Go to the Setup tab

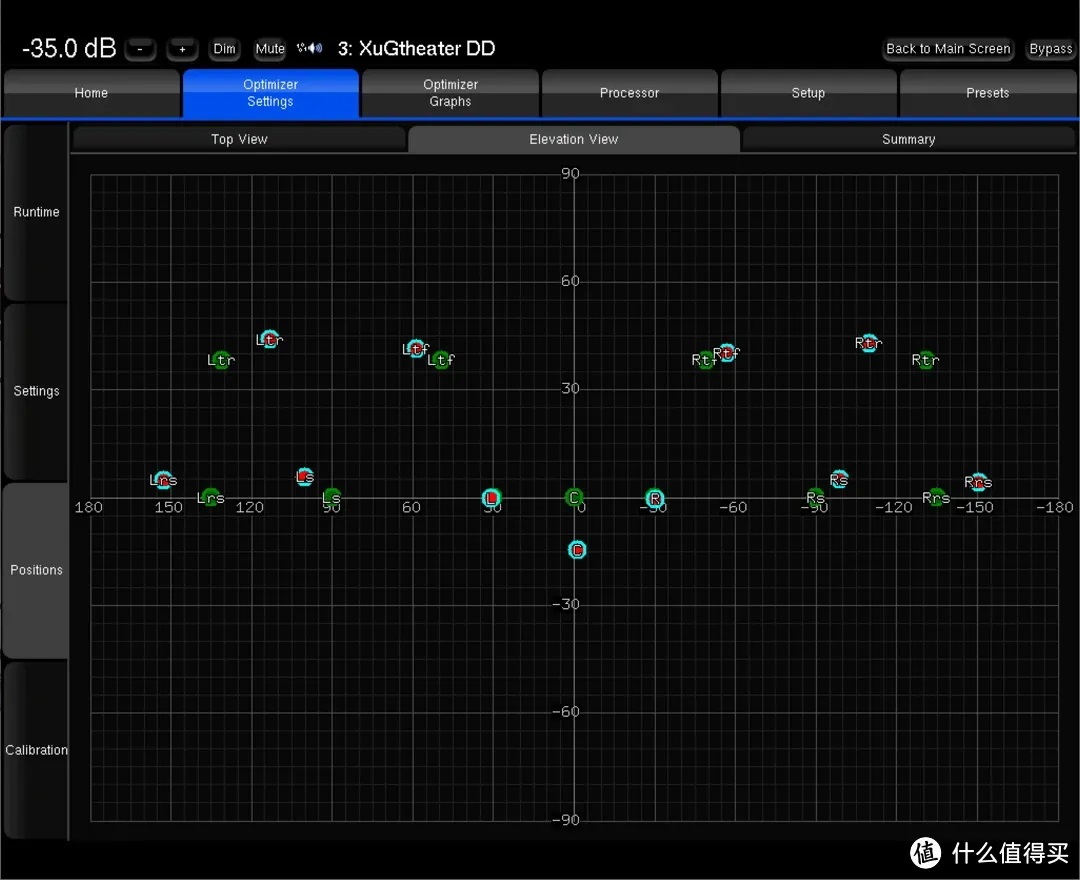click(809, 93)
